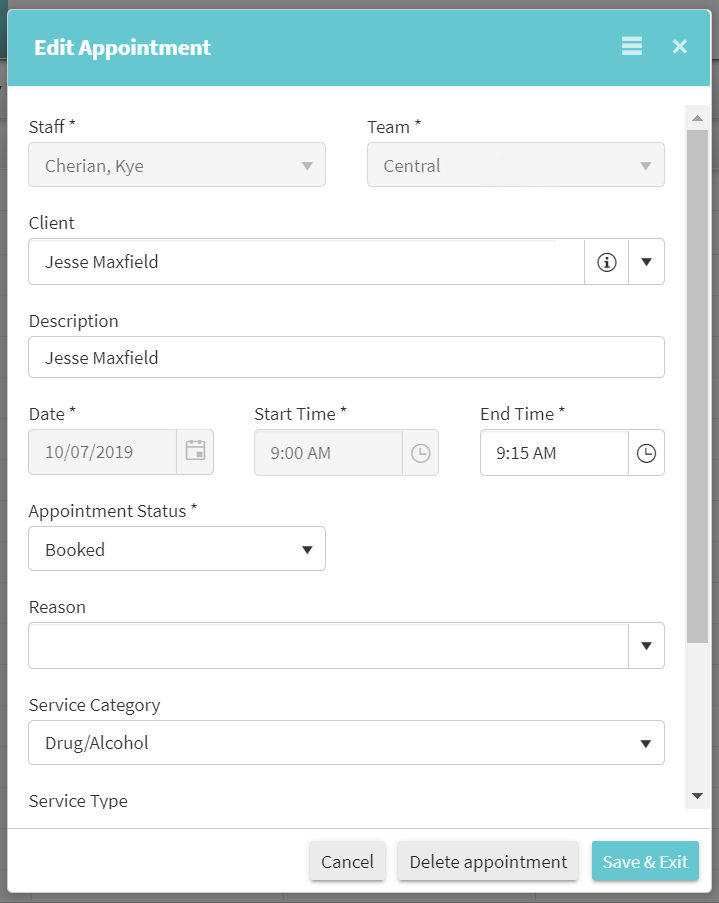Viewport: 719px width, 903px height.
Task: Click the Start Time clock icon
Action: 421,453
